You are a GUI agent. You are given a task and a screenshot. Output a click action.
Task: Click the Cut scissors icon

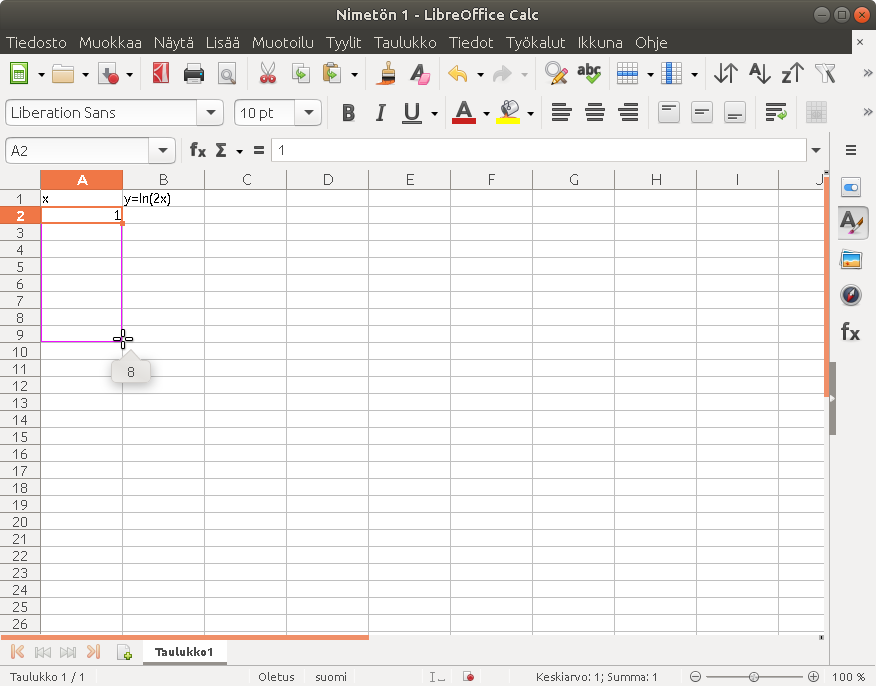267,74
